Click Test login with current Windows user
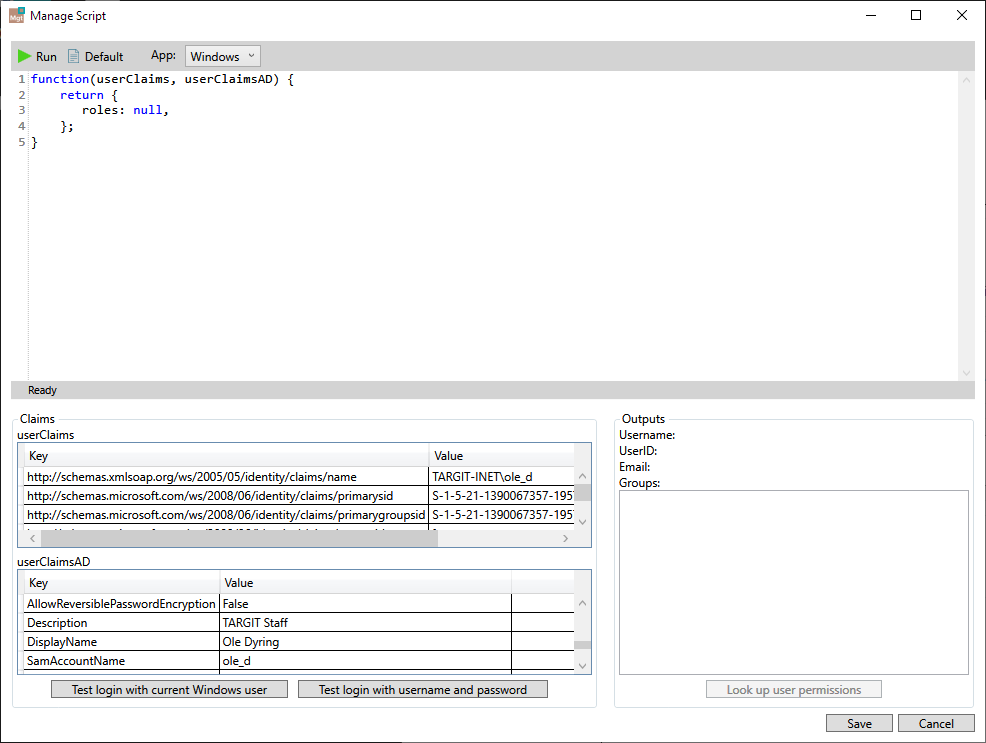The width and height of the screenshot is (986, 743). click(169, 689)
